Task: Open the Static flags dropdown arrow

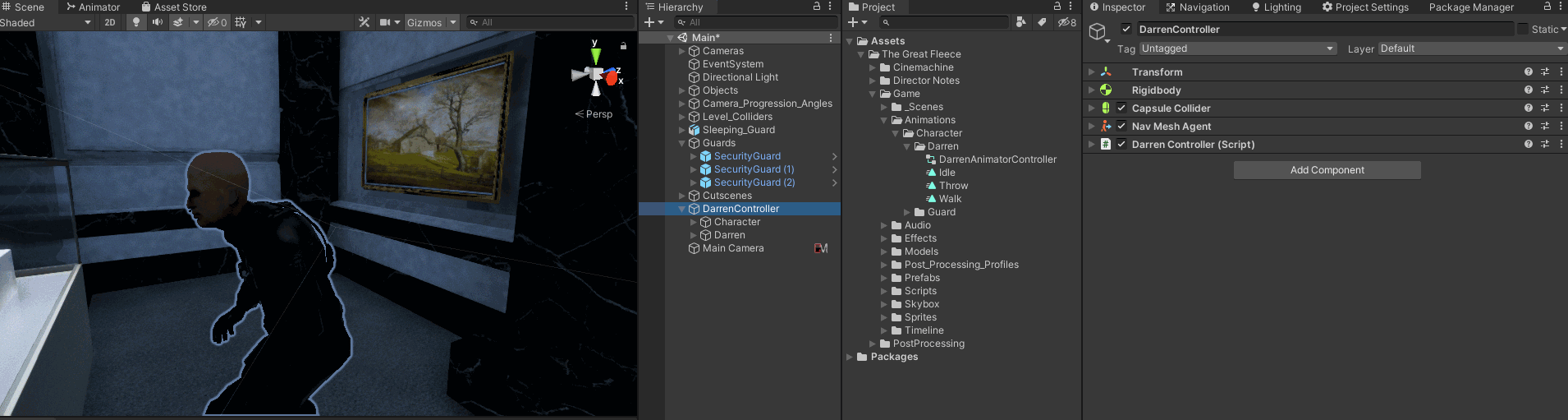Action: pyautogui.click(x=1563, y=29)
